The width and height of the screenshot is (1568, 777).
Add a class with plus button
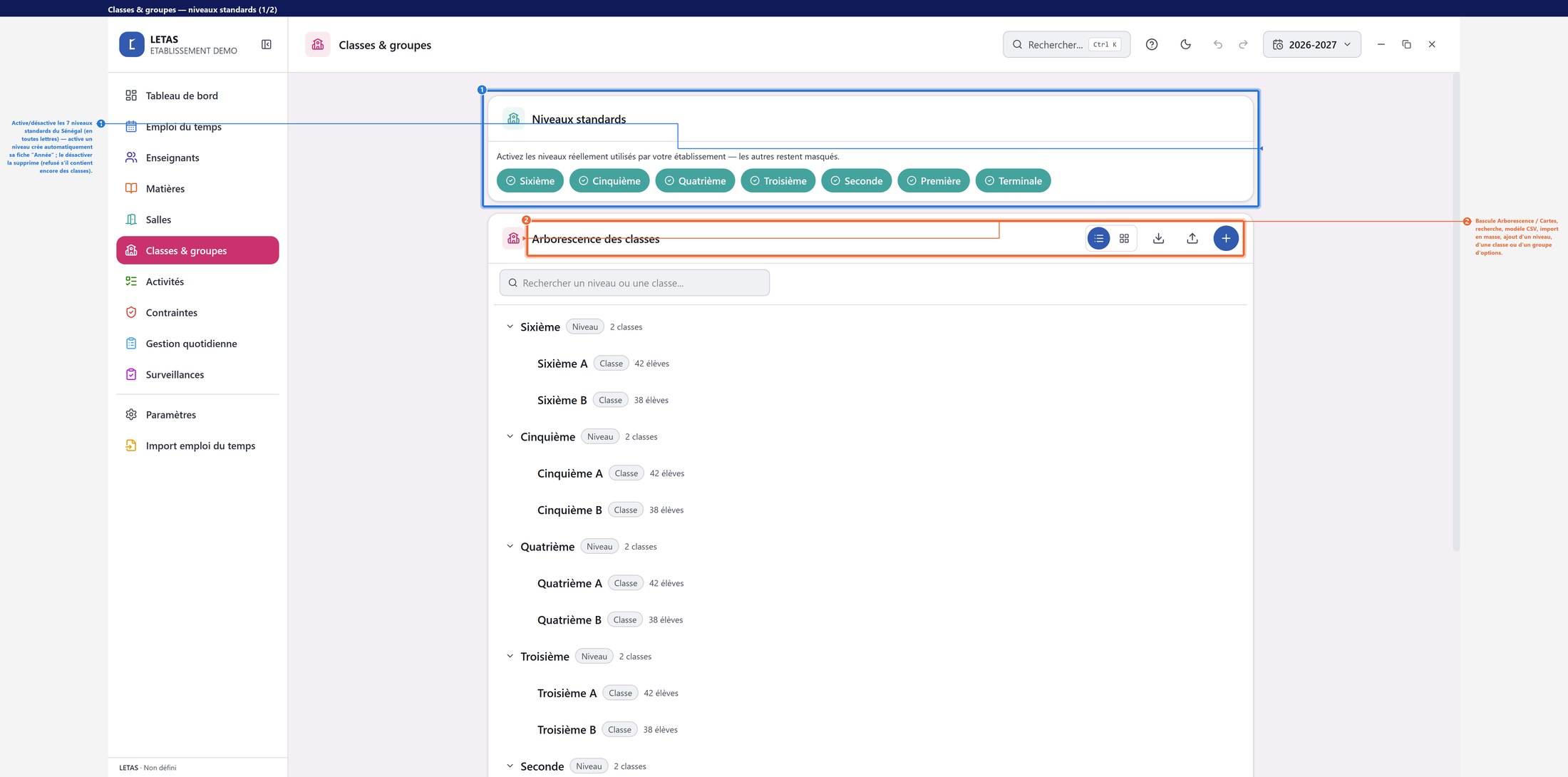click(1226, 238)
